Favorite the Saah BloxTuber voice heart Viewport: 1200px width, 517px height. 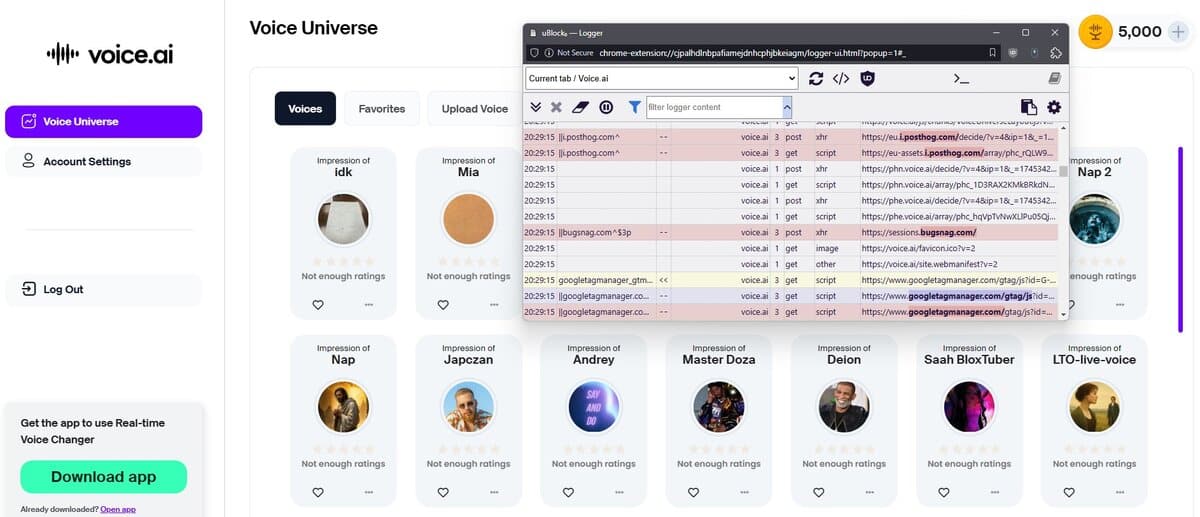(x=944, y=492)
